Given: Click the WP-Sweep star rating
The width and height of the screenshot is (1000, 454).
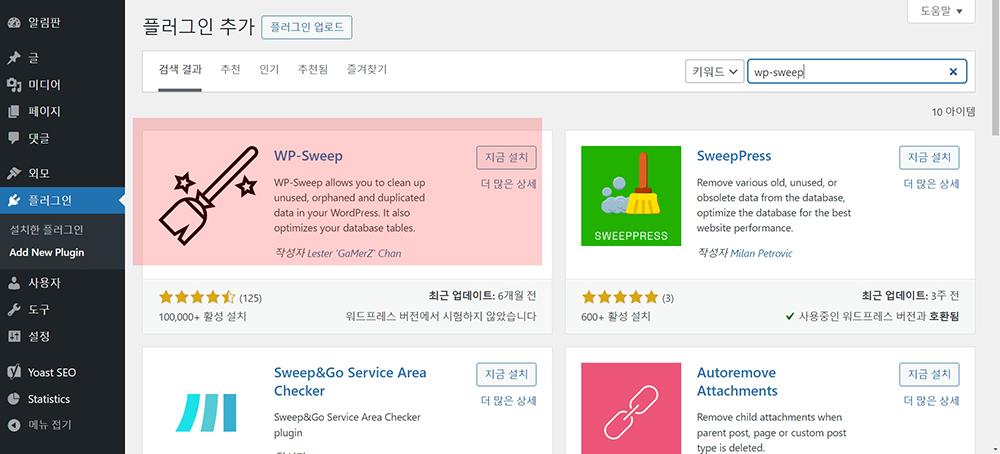Looking at the screenshot, I should [197, 298].
